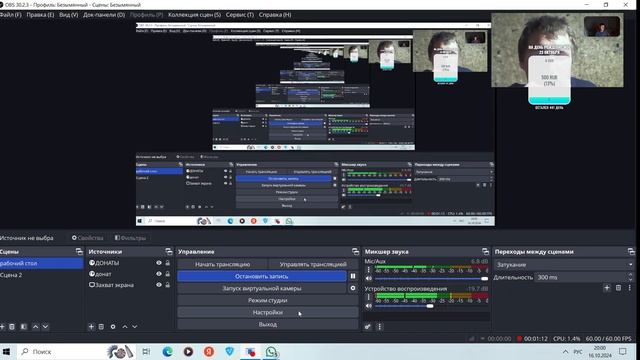The height and width of the screenshot is (360, 640).
Task: Add a new scene with the plus icon
Action: coord(2,327)
